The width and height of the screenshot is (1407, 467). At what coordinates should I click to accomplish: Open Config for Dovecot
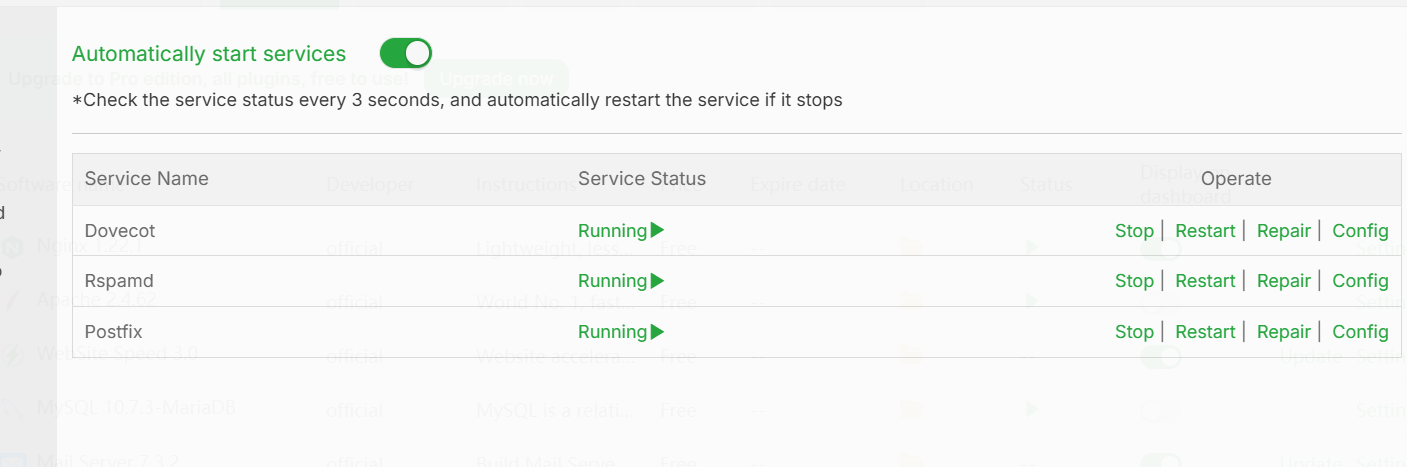coord(1360,231)
